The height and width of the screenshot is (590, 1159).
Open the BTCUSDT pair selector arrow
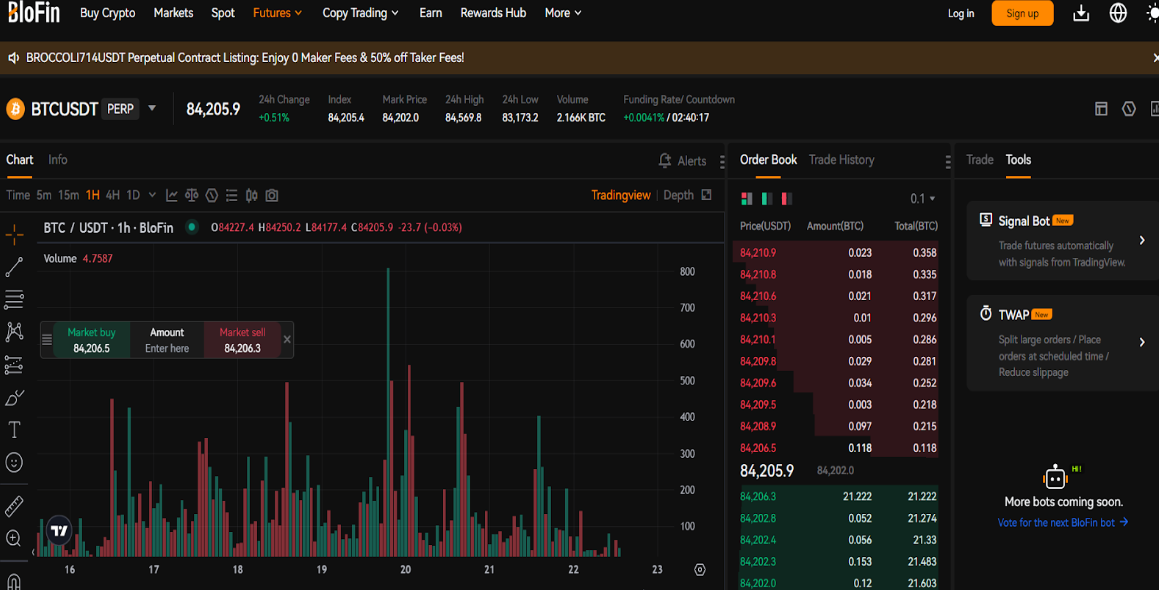pos(152,108)
